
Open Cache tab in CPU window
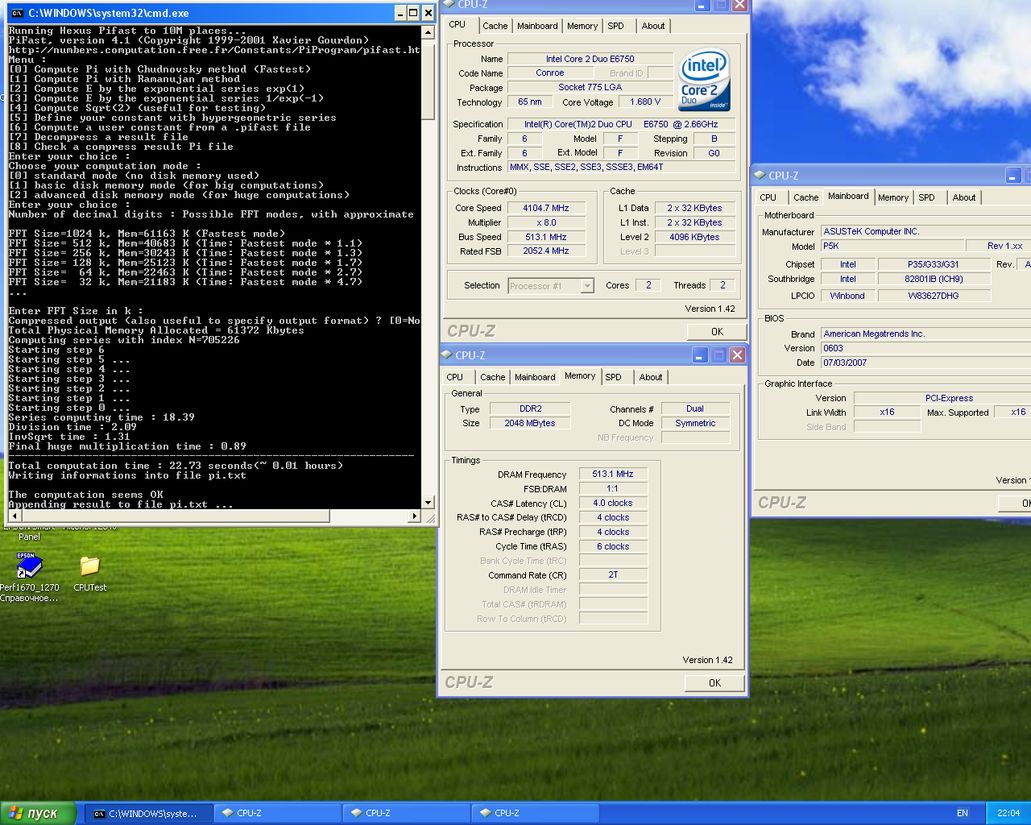pyautogui.click(x=494, y=26)
